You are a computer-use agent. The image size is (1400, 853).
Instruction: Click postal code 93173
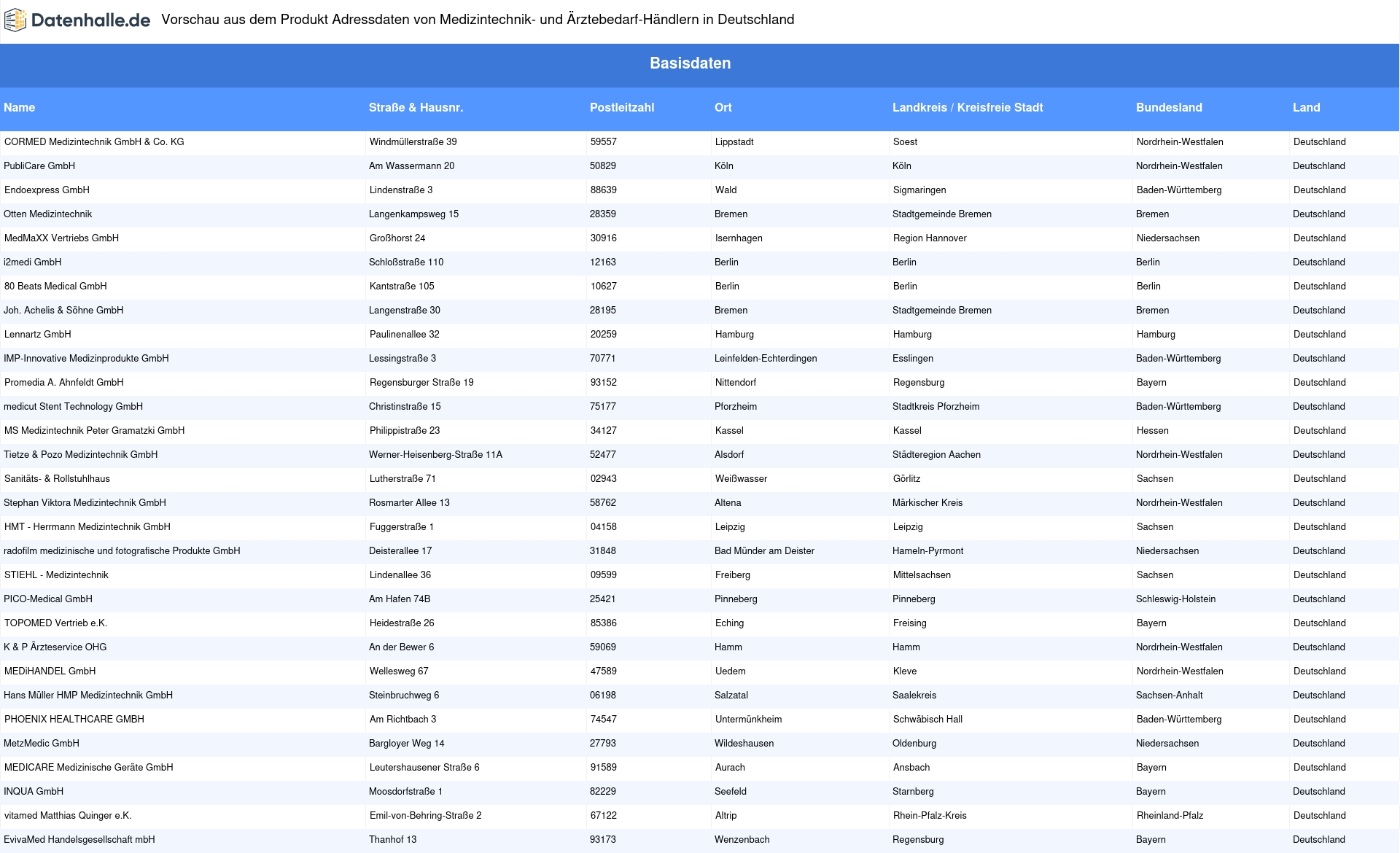[x=602, y=840]
